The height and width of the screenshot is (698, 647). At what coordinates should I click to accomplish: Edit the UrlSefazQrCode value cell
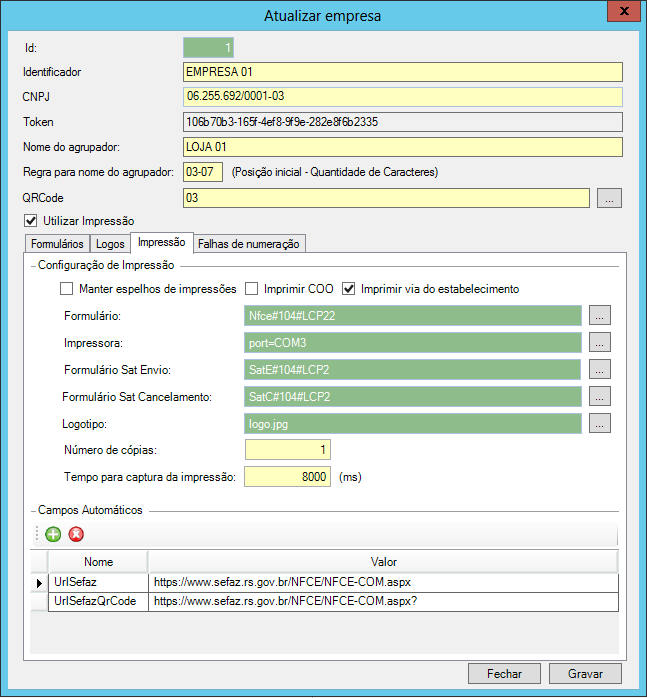[383, 601]
